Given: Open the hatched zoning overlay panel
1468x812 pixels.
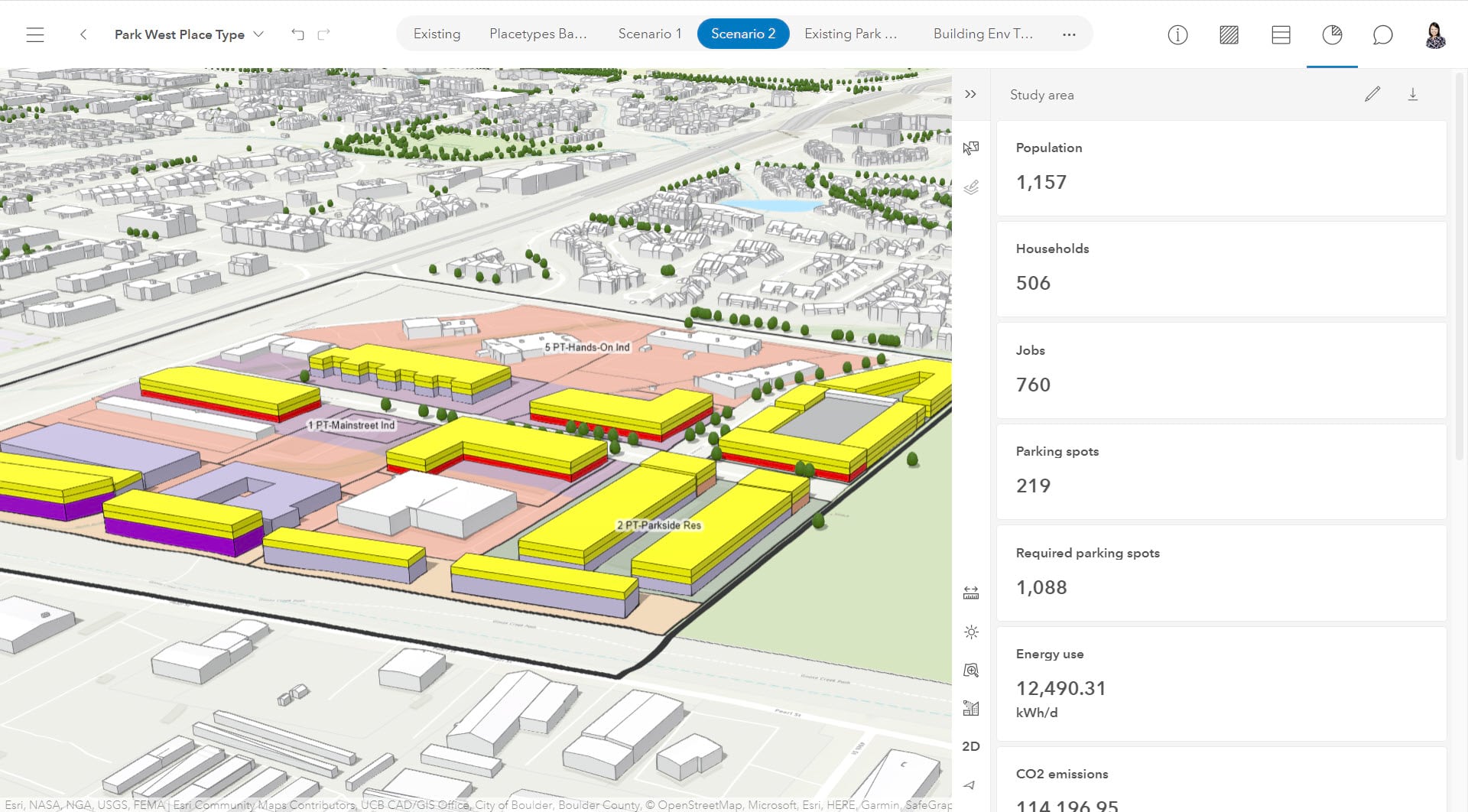Looking at the screenshot, I should 1229,35.
